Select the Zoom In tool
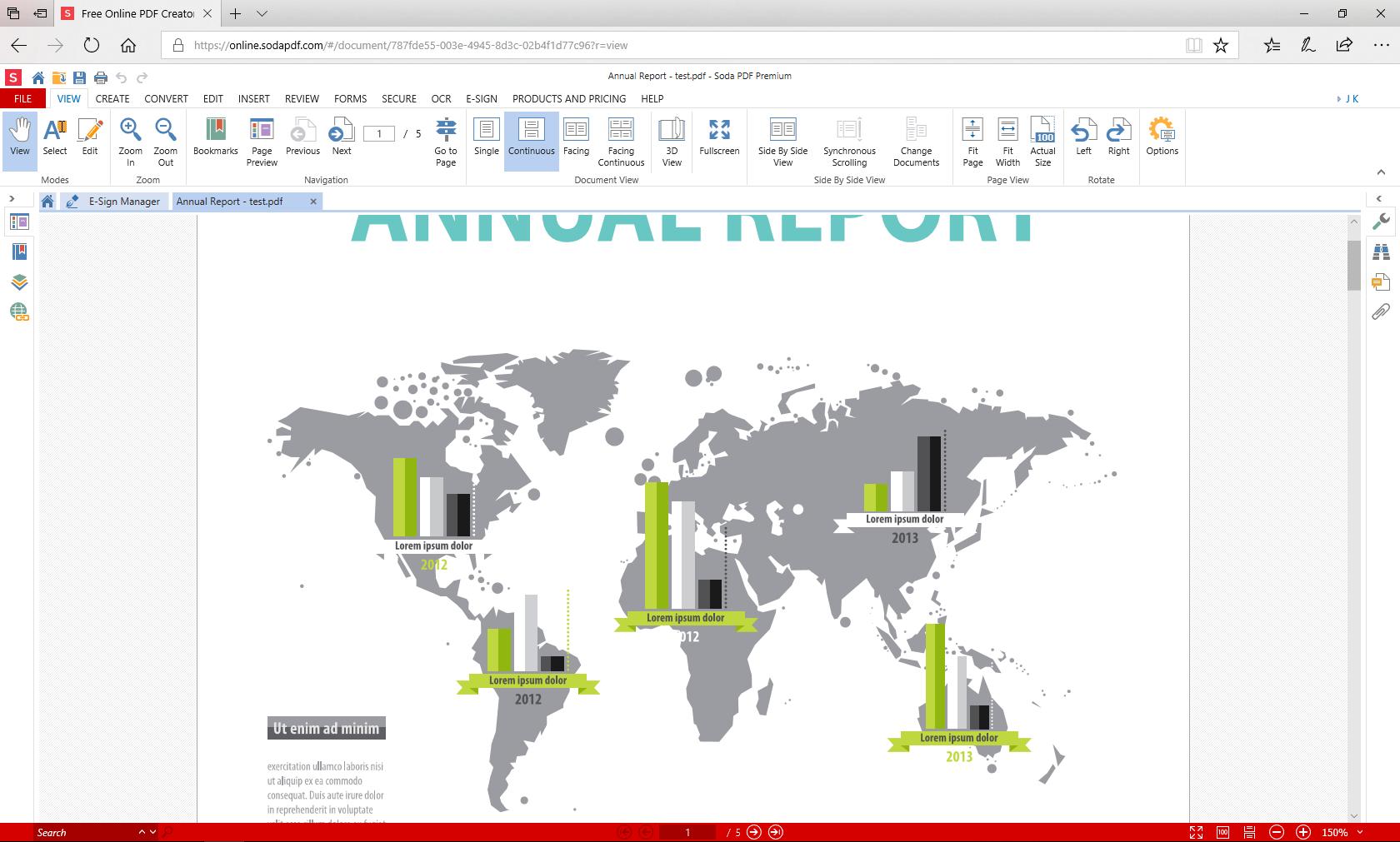The height and width of the screenshot is (842, 1400). point(130,140)
